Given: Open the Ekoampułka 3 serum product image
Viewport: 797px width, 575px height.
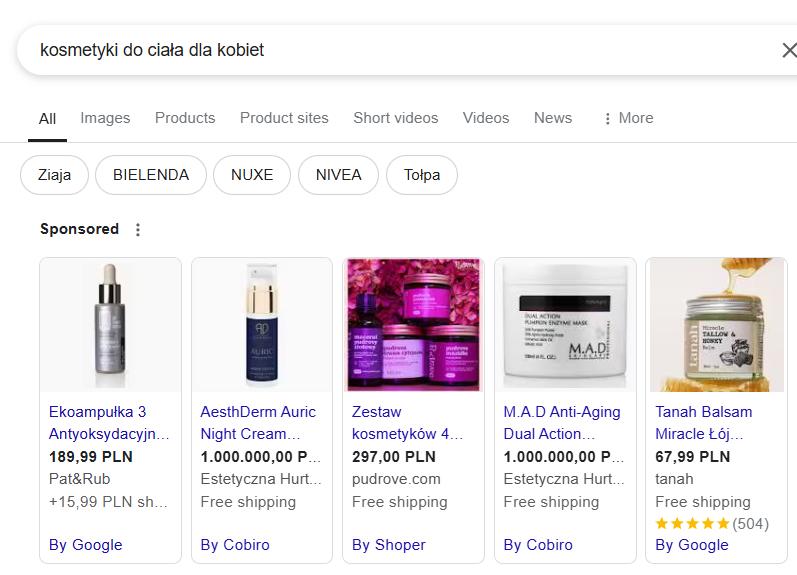Looking at the screenshot, I should [110, 325].
